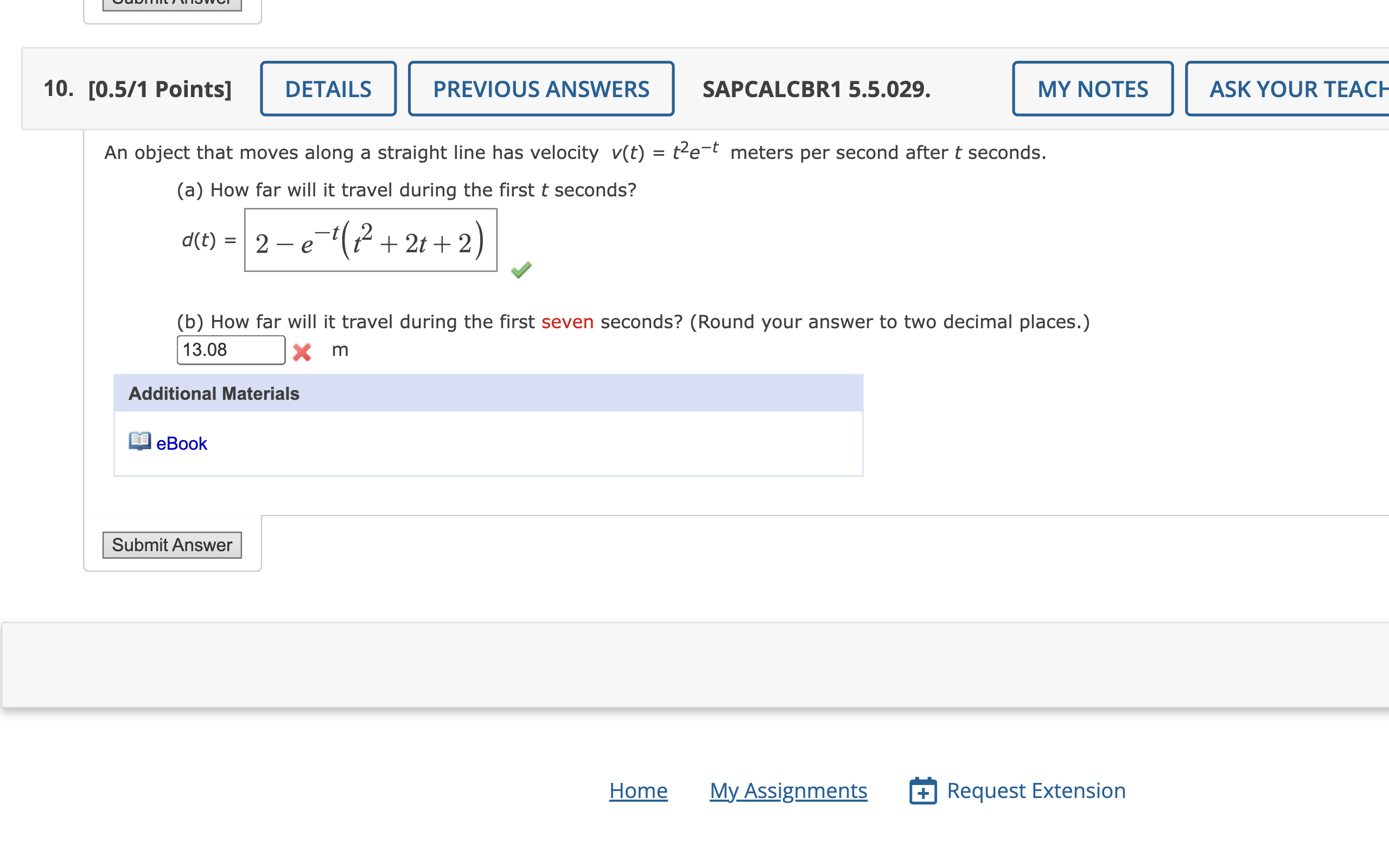The height and width of the screenshot is (868, 1389).
Task: Open MY NOTES for question 10
Action: click(x=1092, y=89)
